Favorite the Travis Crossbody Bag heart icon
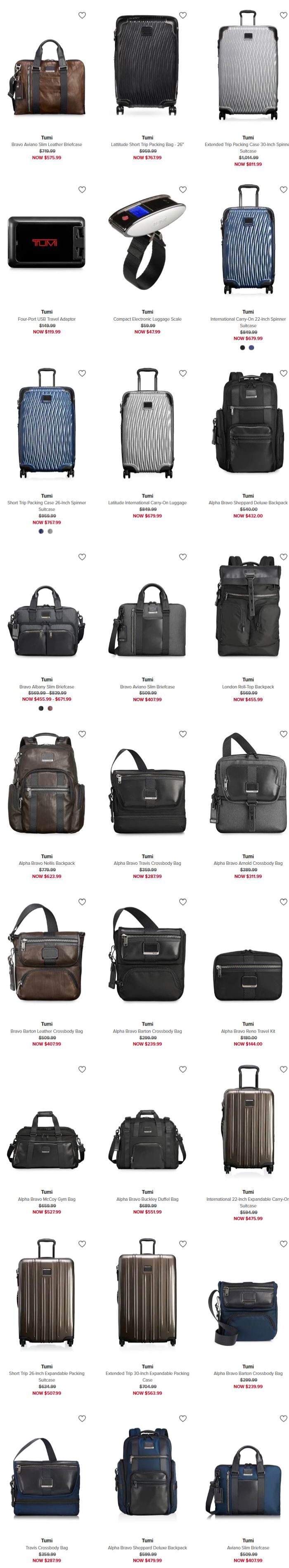Image resolution: width=289 pixels, height=1568 pixels. pos(82,1419)
